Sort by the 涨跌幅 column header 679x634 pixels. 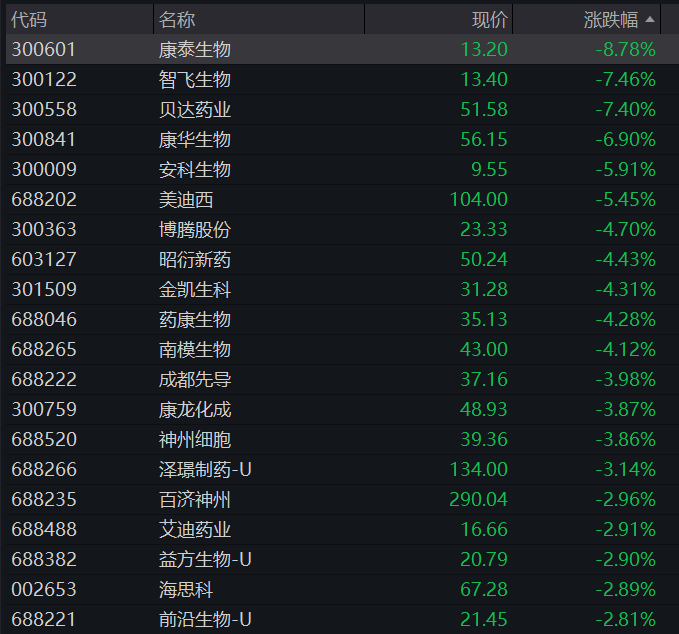[x=586, y=19]
